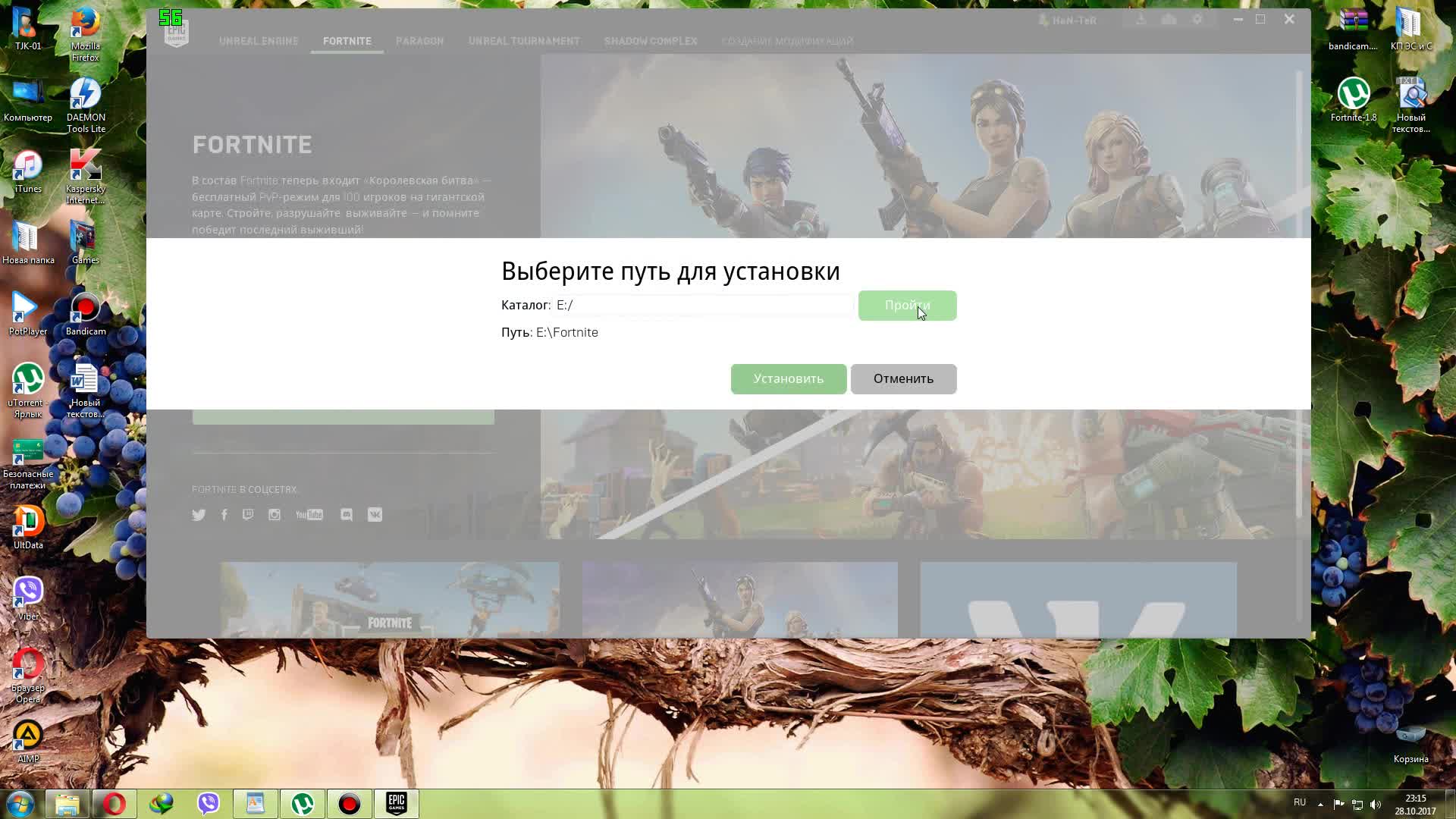Open Fortnite Twitter social icon
Image resolution: width=1456 pixels, height=819 pixels.
(x=199, y=515)
